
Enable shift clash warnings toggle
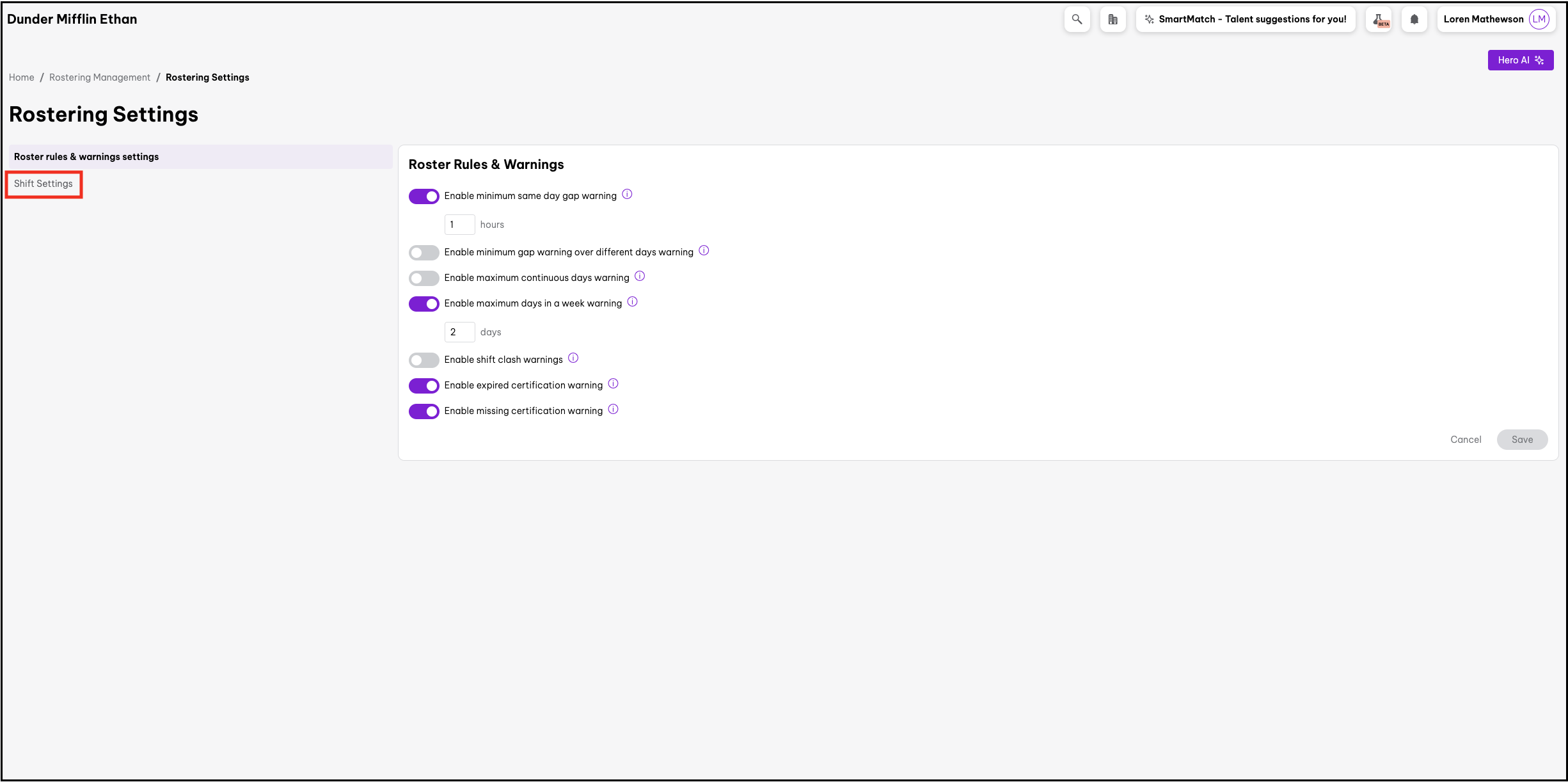click(424, 360)
